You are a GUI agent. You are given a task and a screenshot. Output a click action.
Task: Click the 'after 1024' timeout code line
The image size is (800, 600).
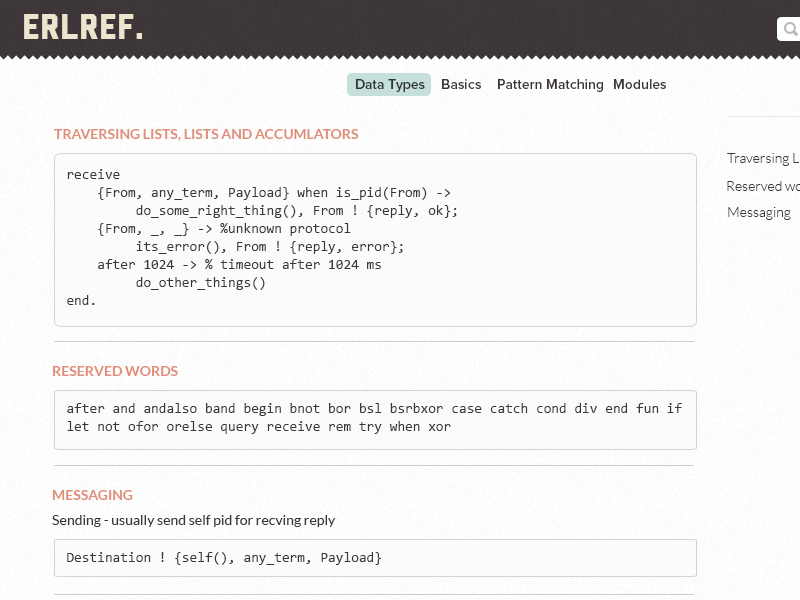[239, 265]
